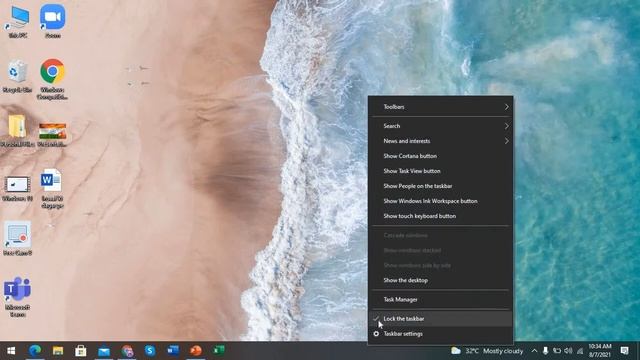Click the battery/power tray icon
This screenshot has height=360, width=640.
click(557, 351)
